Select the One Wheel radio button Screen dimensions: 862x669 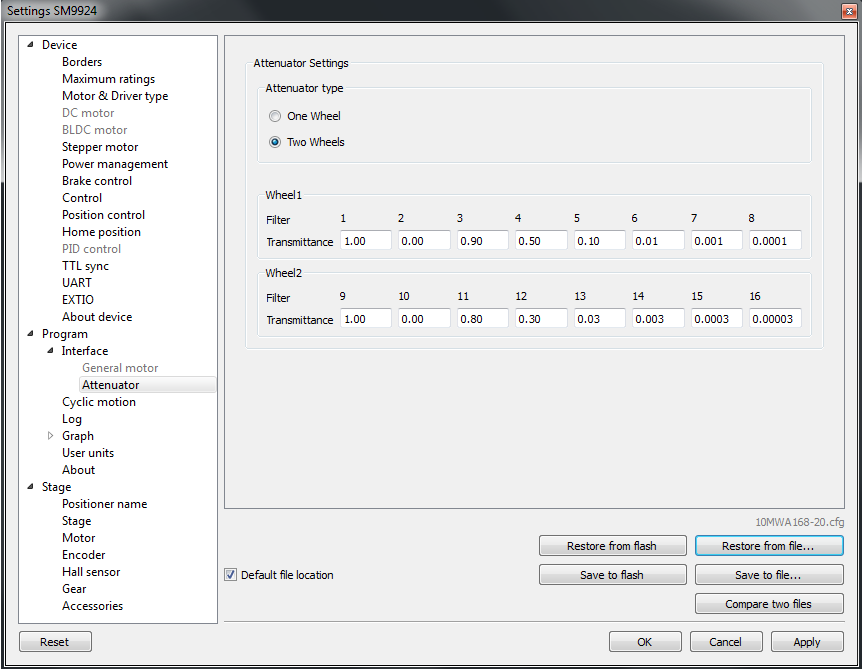coord(275,116)
